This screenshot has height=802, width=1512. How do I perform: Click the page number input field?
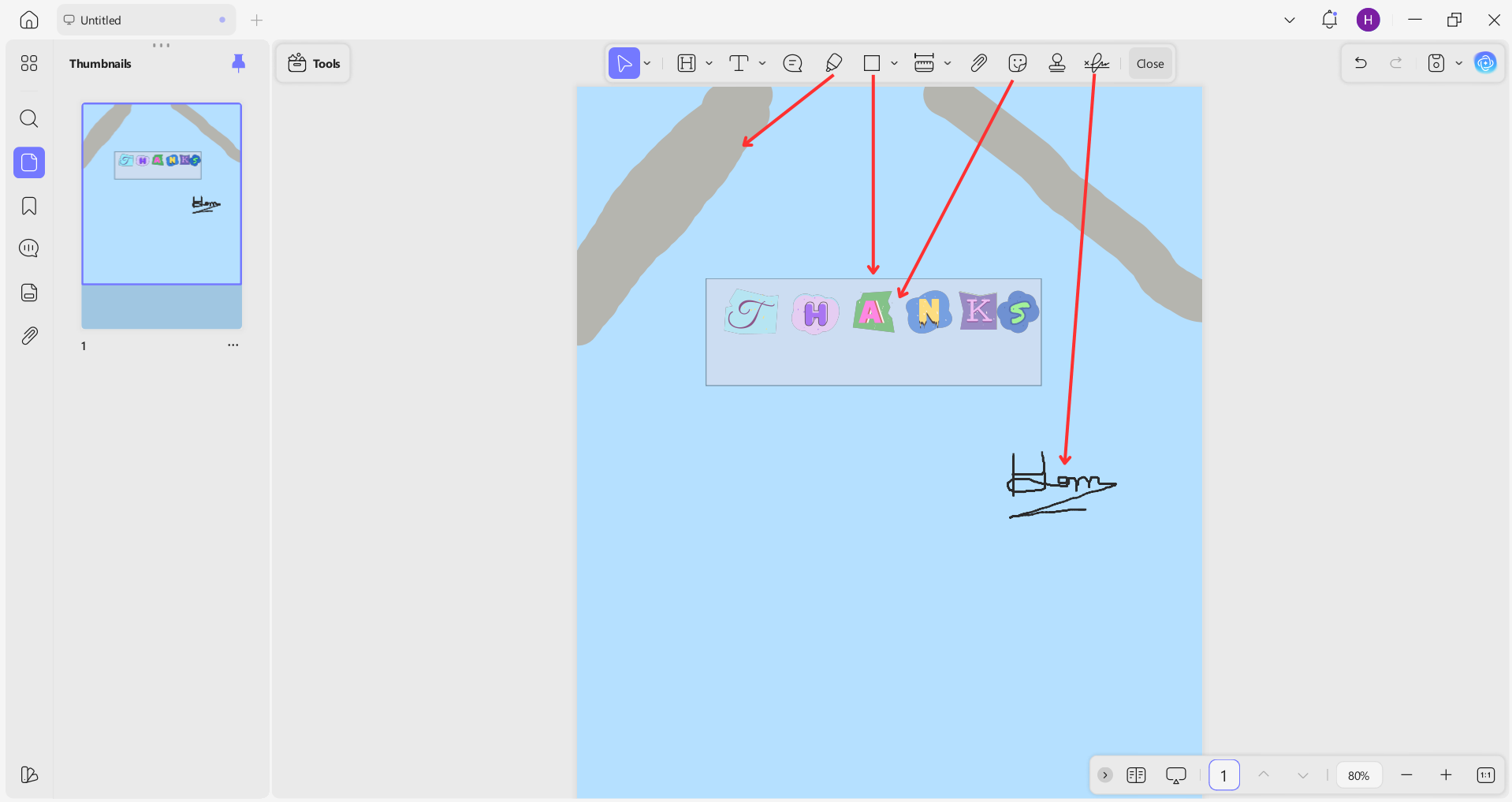click(1223, 775)
